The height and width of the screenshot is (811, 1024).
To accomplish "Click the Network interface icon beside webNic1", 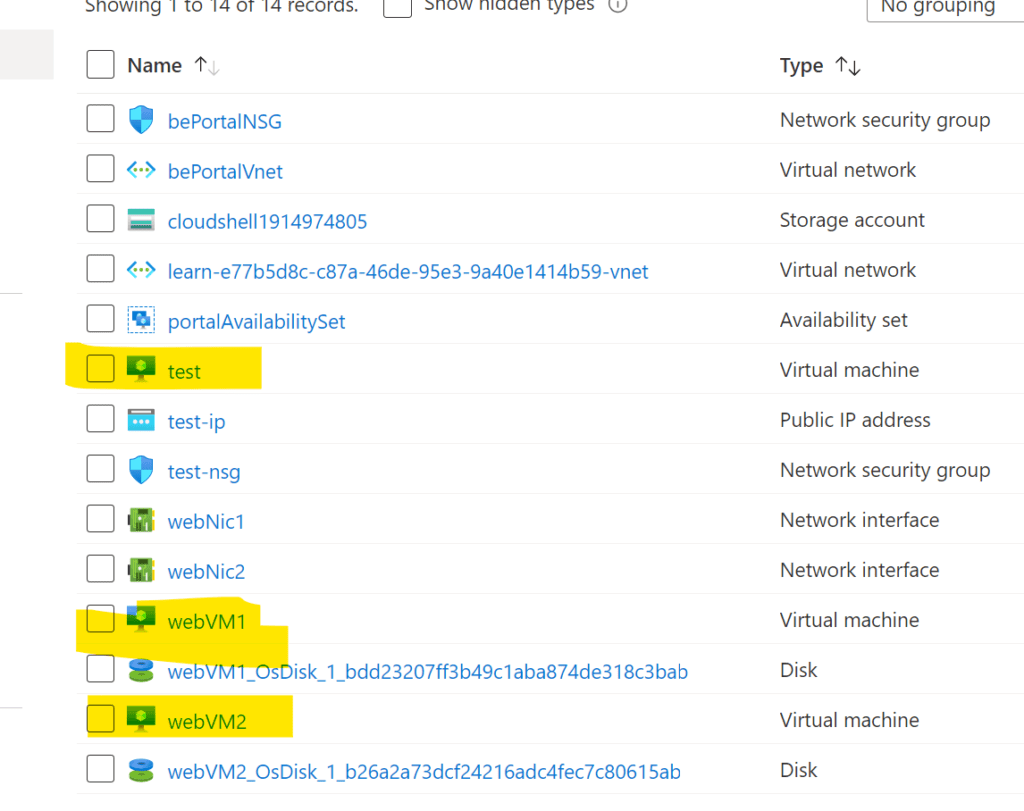I will (141, 520).
